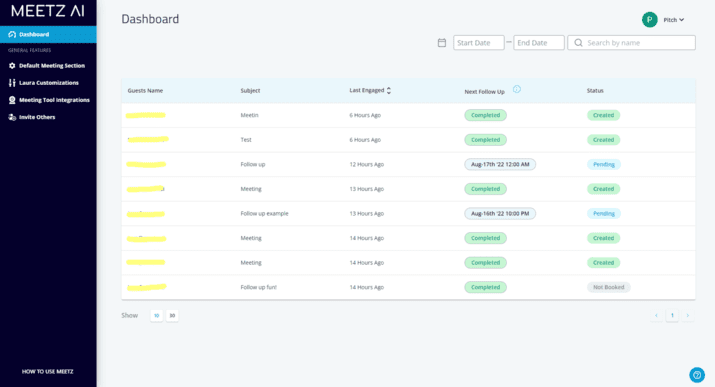Click the Not Booked status badge
This screenshot has height=387, width=715.
click(609, 287)
